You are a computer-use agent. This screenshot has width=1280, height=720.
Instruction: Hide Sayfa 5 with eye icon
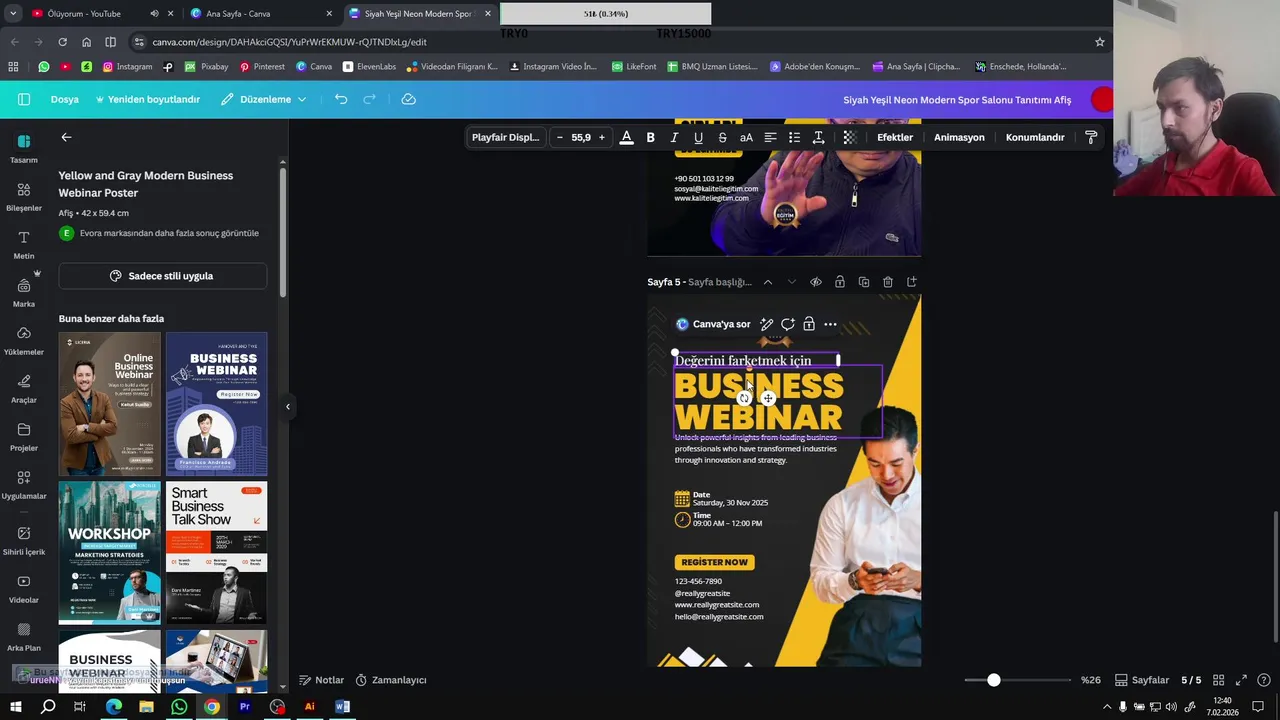pyautogui.click(x=816, y=282)
